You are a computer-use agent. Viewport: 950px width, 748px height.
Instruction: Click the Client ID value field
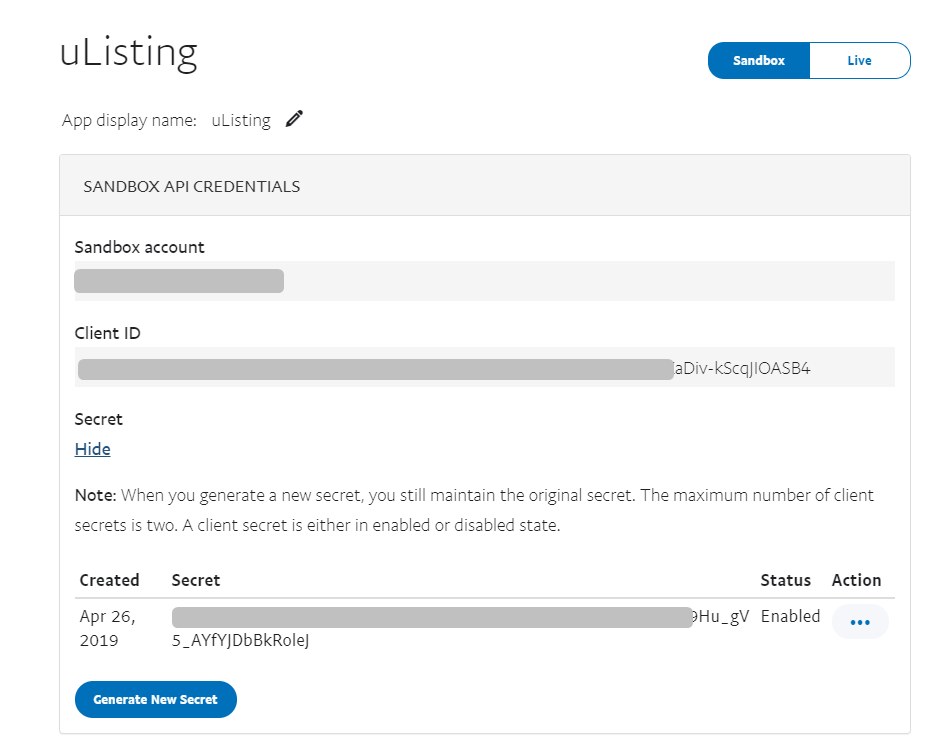(x=484, y=368)
